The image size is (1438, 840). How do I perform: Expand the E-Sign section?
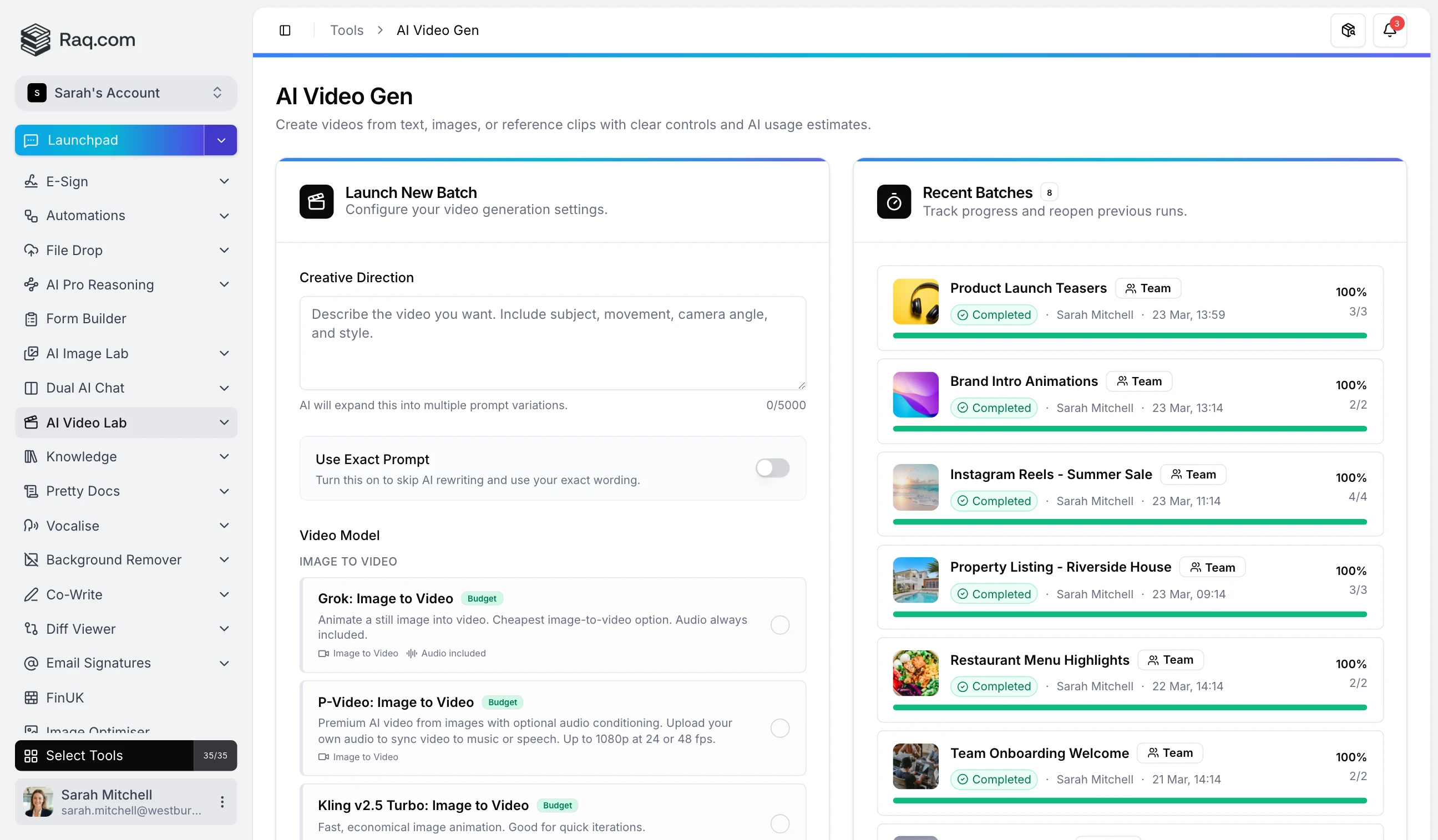224,181
